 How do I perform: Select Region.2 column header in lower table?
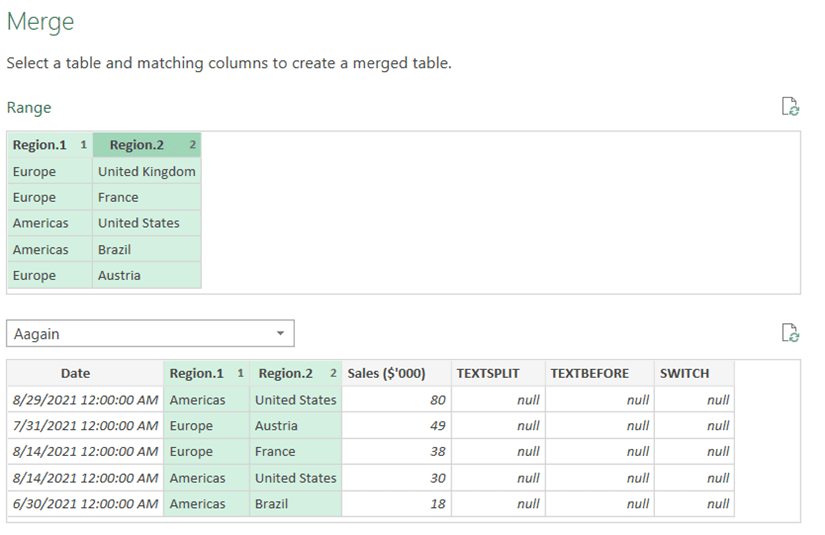coord(295,373)
